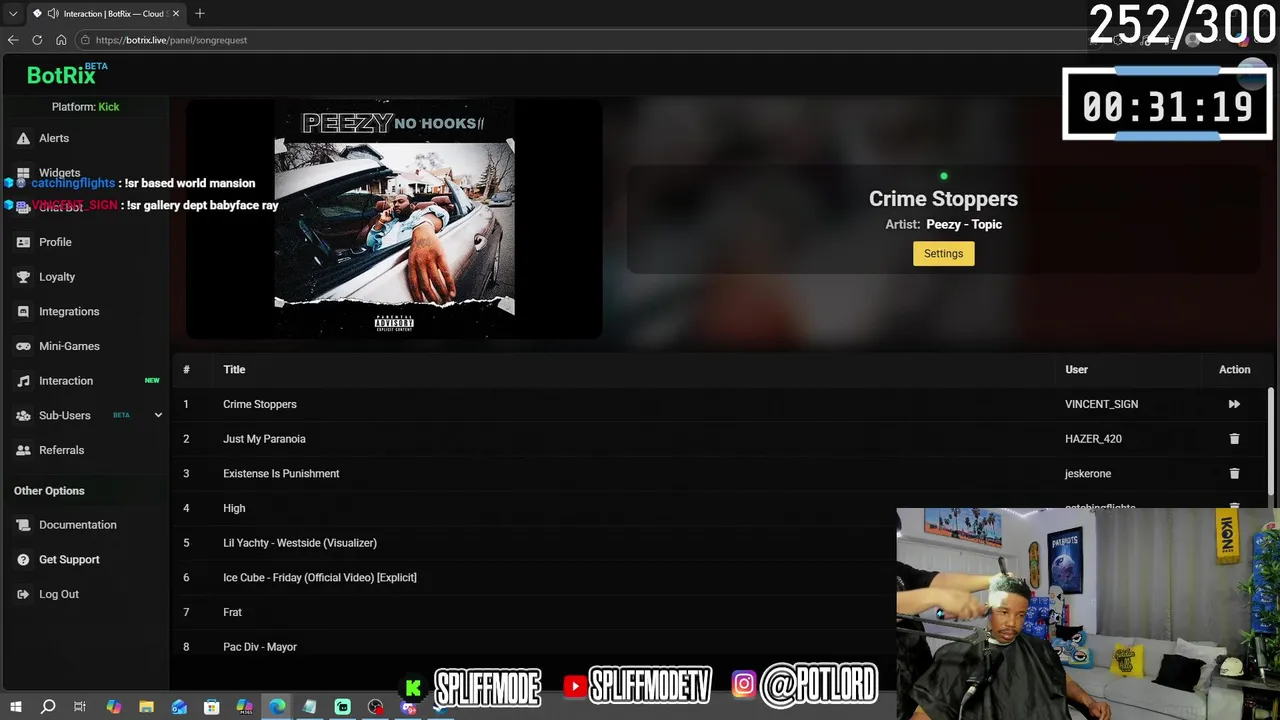The image size is (1280, 720).
Task: Launch File Explorer from taskbar
Action: click(x=146, y=707)
